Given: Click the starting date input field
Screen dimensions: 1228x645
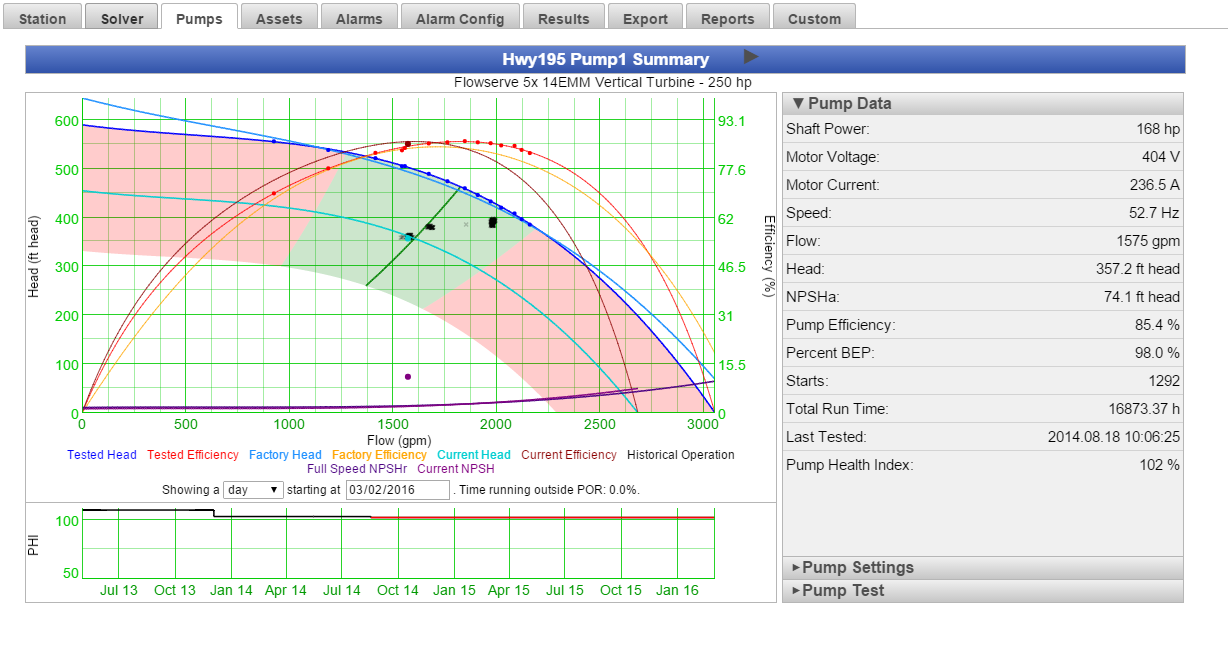Looking at the screenshot, I should [398, 490].
